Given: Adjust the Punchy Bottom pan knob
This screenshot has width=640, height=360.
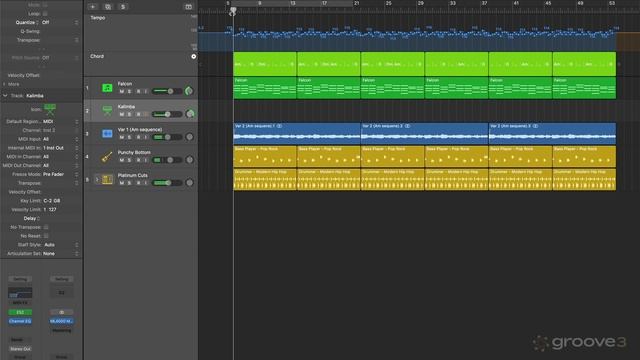Looking at the screenshot, I should [x=189, y=160].
